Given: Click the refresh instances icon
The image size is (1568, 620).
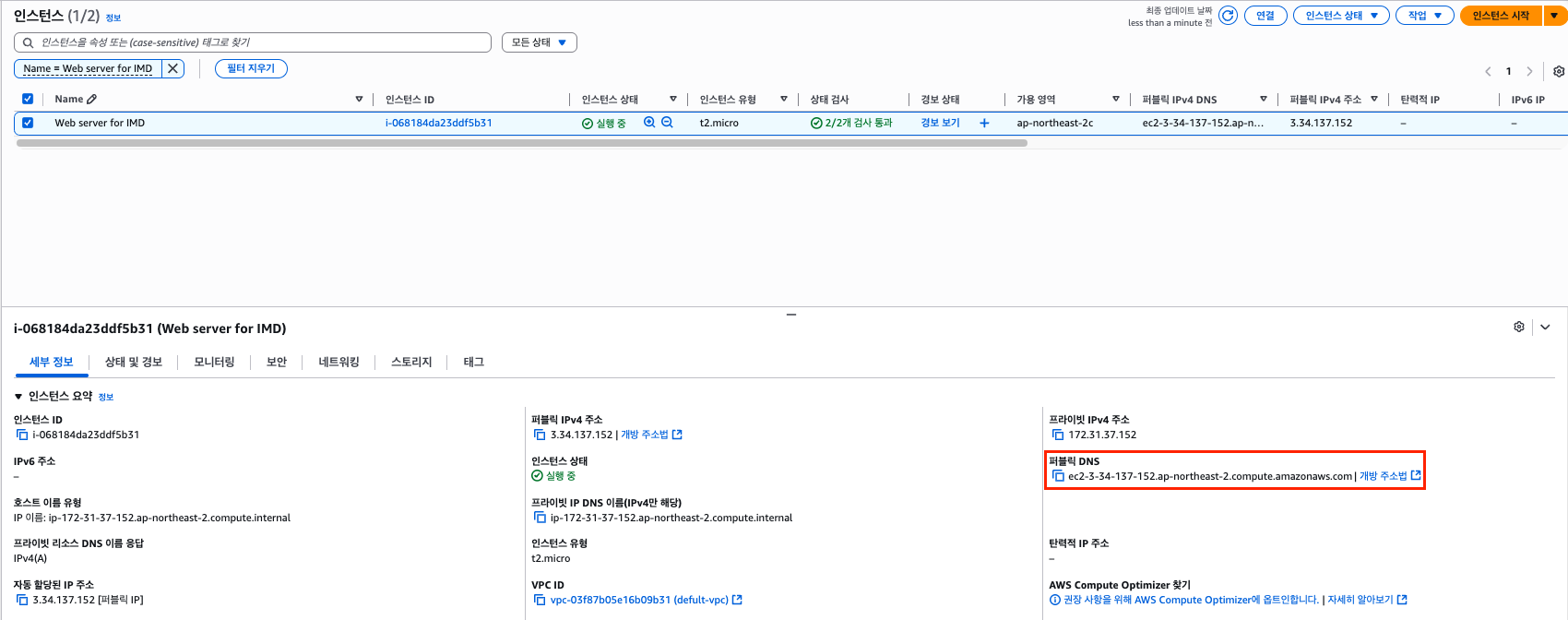Looking at the screenshot, I should click(x=1228, y=16).
